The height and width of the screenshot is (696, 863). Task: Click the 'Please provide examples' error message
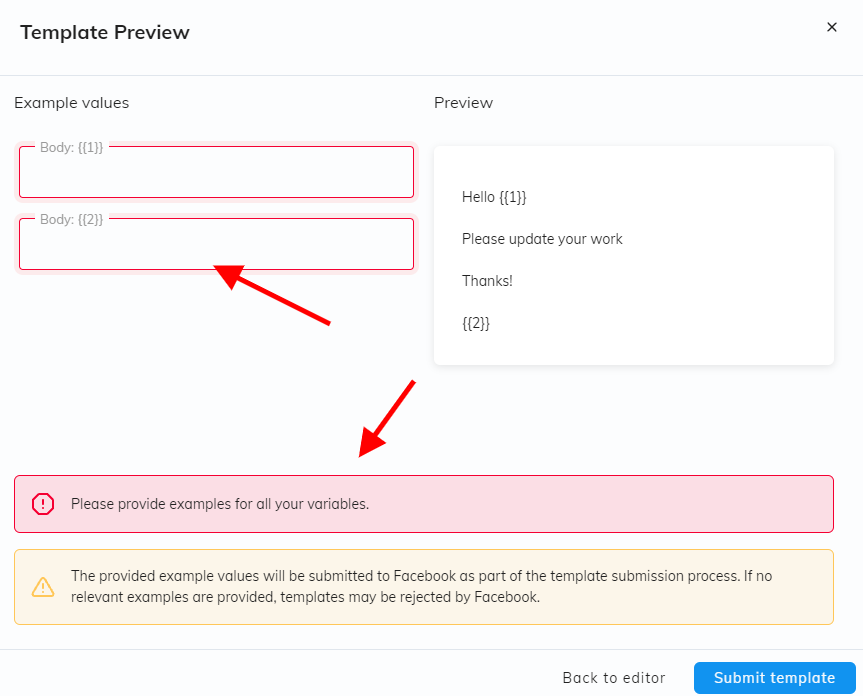point(220,504)
